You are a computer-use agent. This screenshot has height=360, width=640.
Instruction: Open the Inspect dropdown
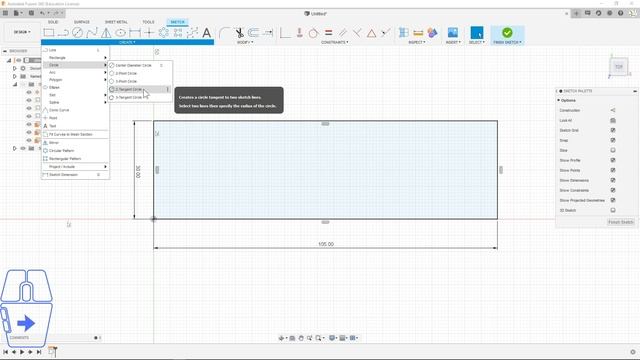[417, 42]
